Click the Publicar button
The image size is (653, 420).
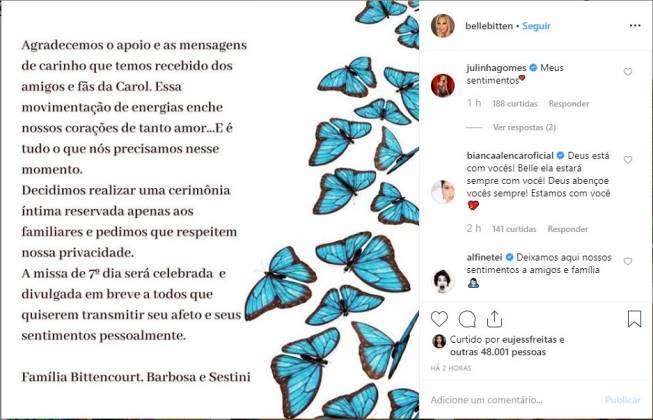tap(623, 400)
